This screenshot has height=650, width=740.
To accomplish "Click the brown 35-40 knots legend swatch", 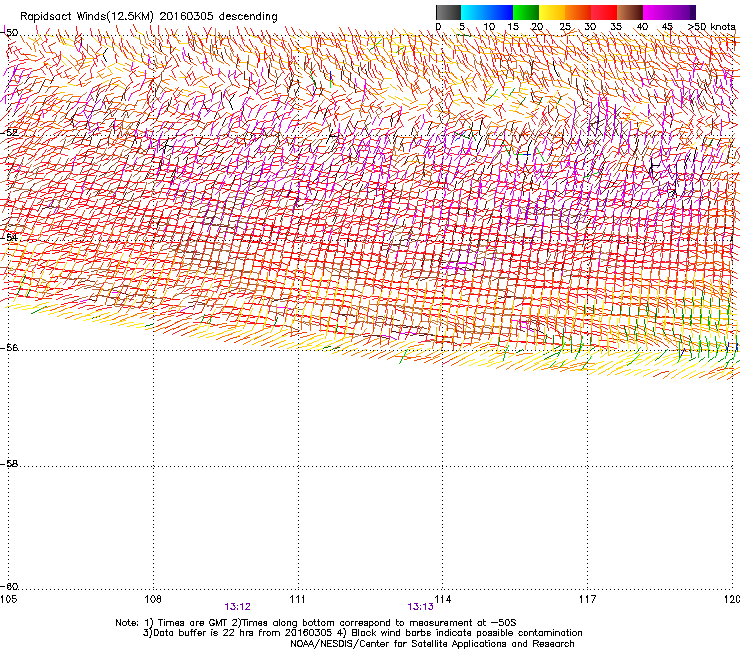I will (x=630, y=12).
